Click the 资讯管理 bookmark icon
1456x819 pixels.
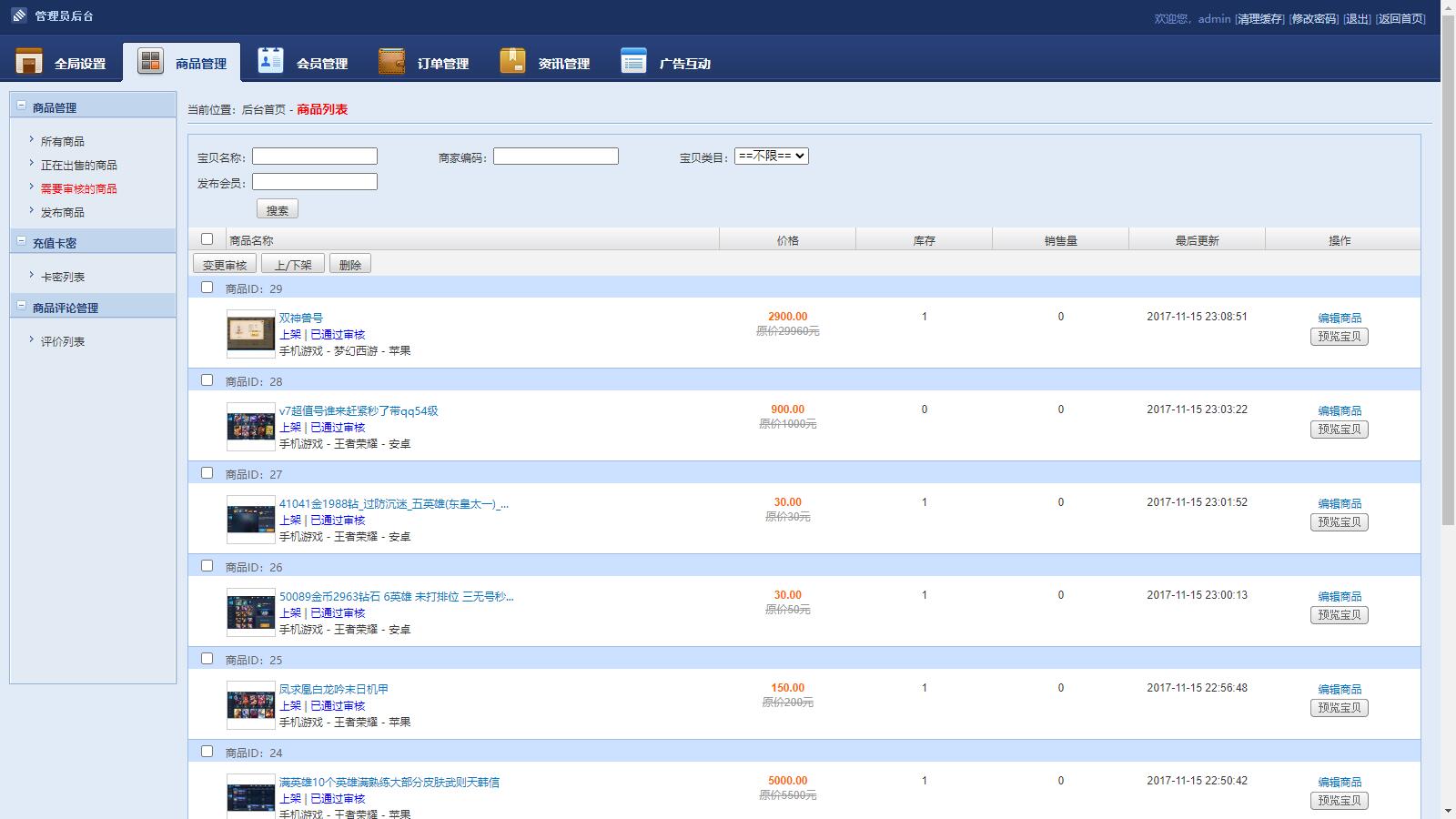tap(512, 62)
